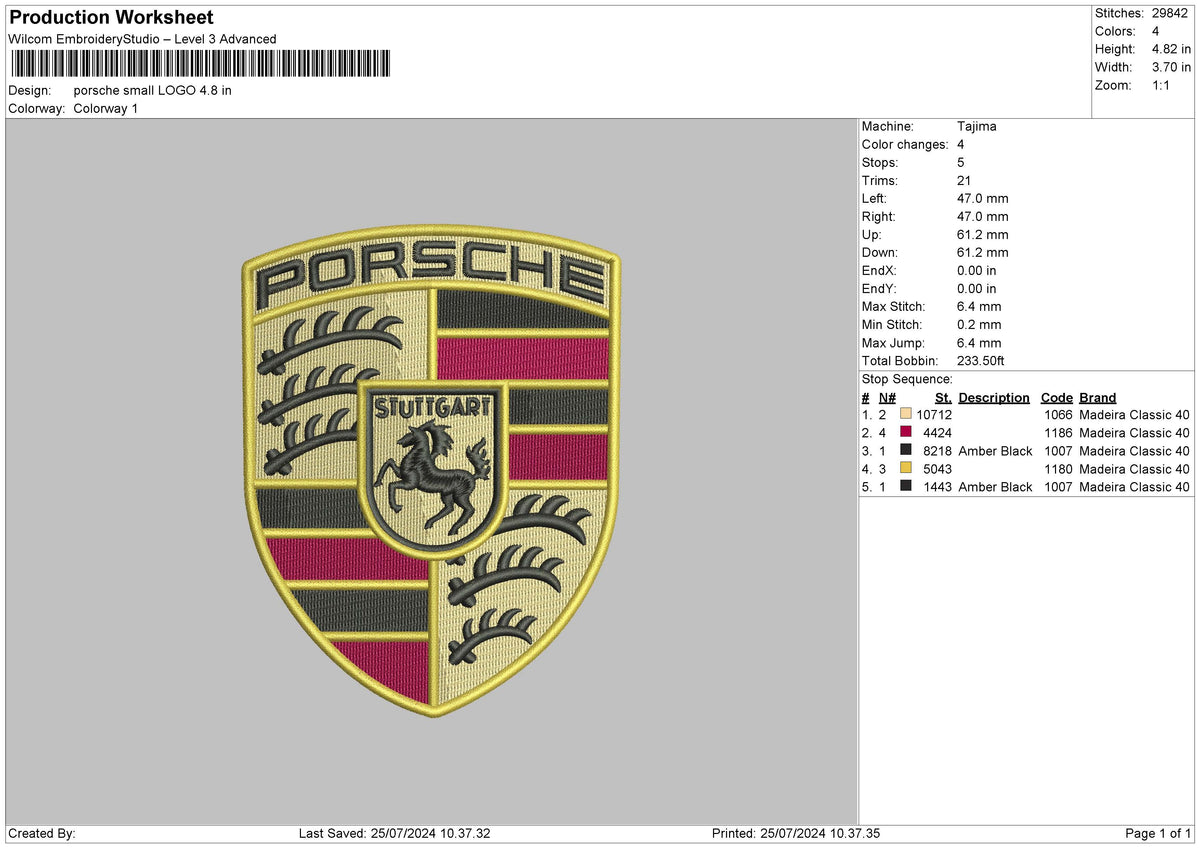Click the beige thread swatch in stop 1
This screenshot has height=848, width=1200.
(x=905, y=414)
